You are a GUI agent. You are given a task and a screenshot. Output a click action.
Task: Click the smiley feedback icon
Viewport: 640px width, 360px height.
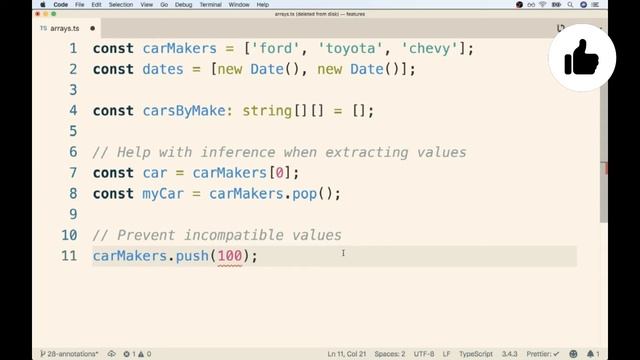click(x=573, y=354)
